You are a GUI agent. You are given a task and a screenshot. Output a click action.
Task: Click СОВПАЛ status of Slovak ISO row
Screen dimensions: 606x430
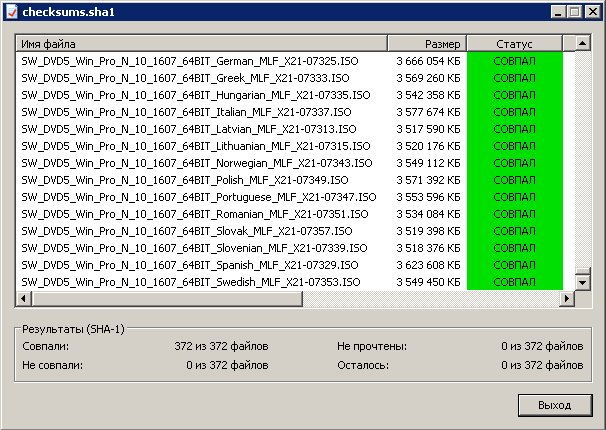(514, 231)
